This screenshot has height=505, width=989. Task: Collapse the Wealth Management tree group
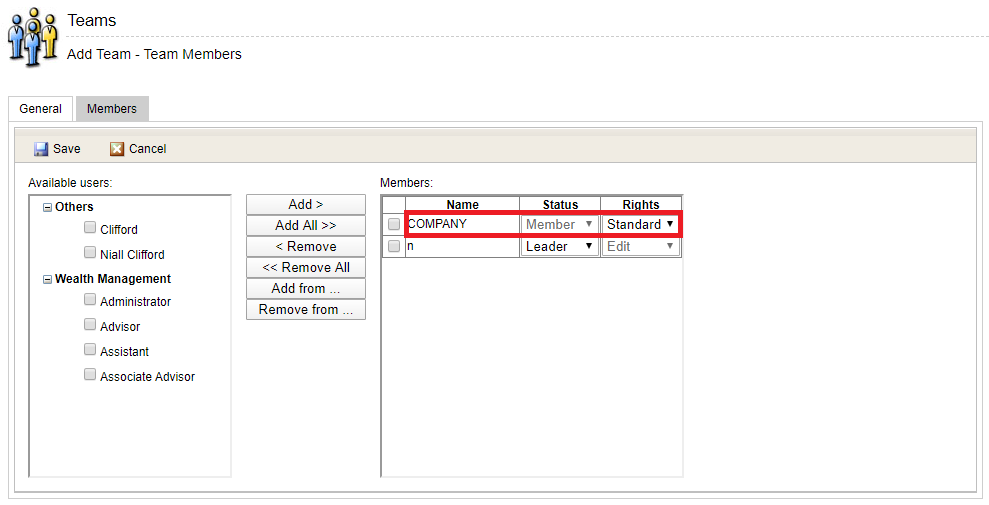pos(47,279)
